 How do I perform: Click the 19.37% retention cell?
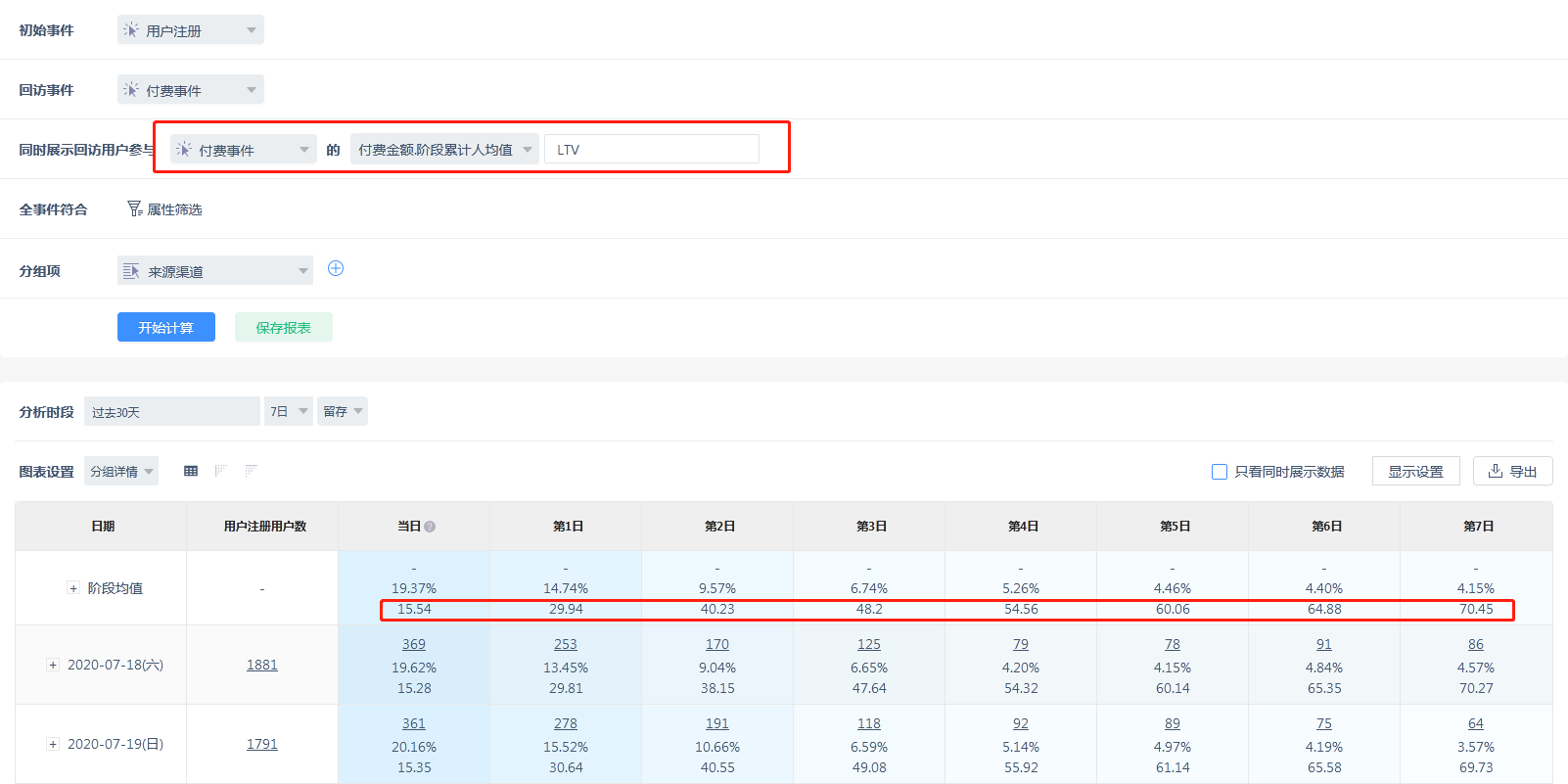[x=414, y=588]
